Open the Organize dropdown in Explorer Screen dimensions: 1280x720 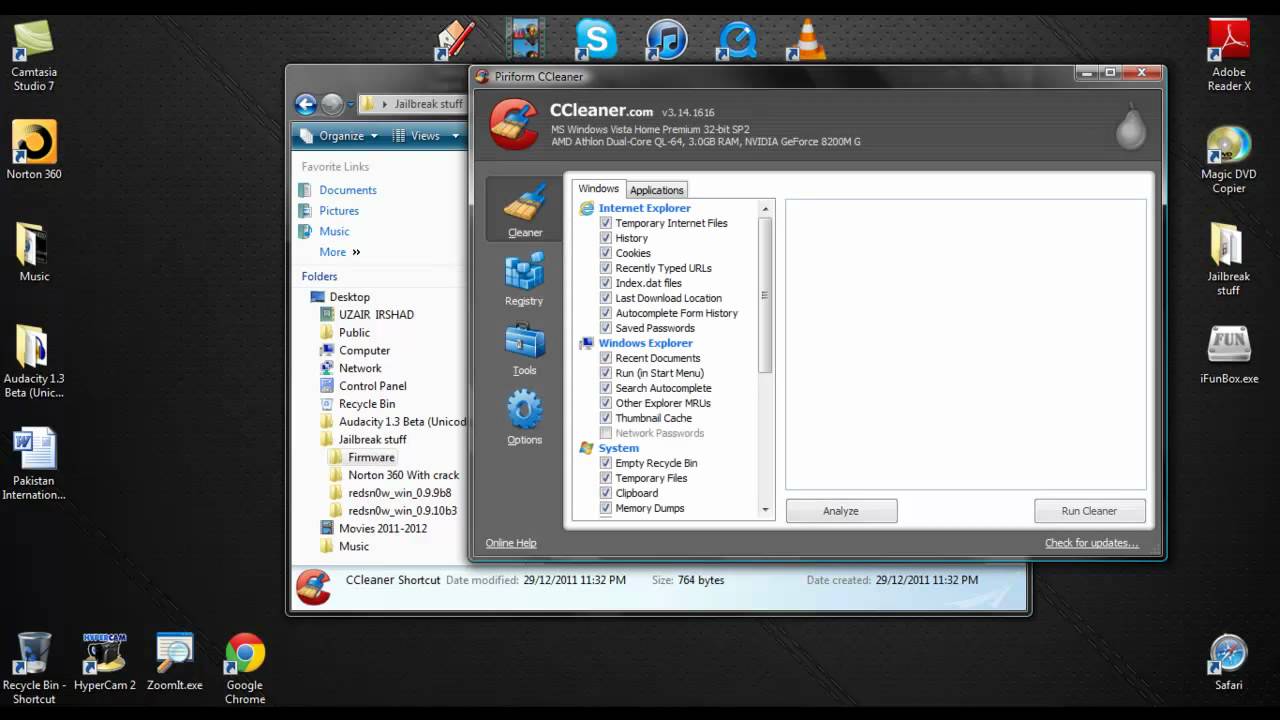click(x=340, y=136)
